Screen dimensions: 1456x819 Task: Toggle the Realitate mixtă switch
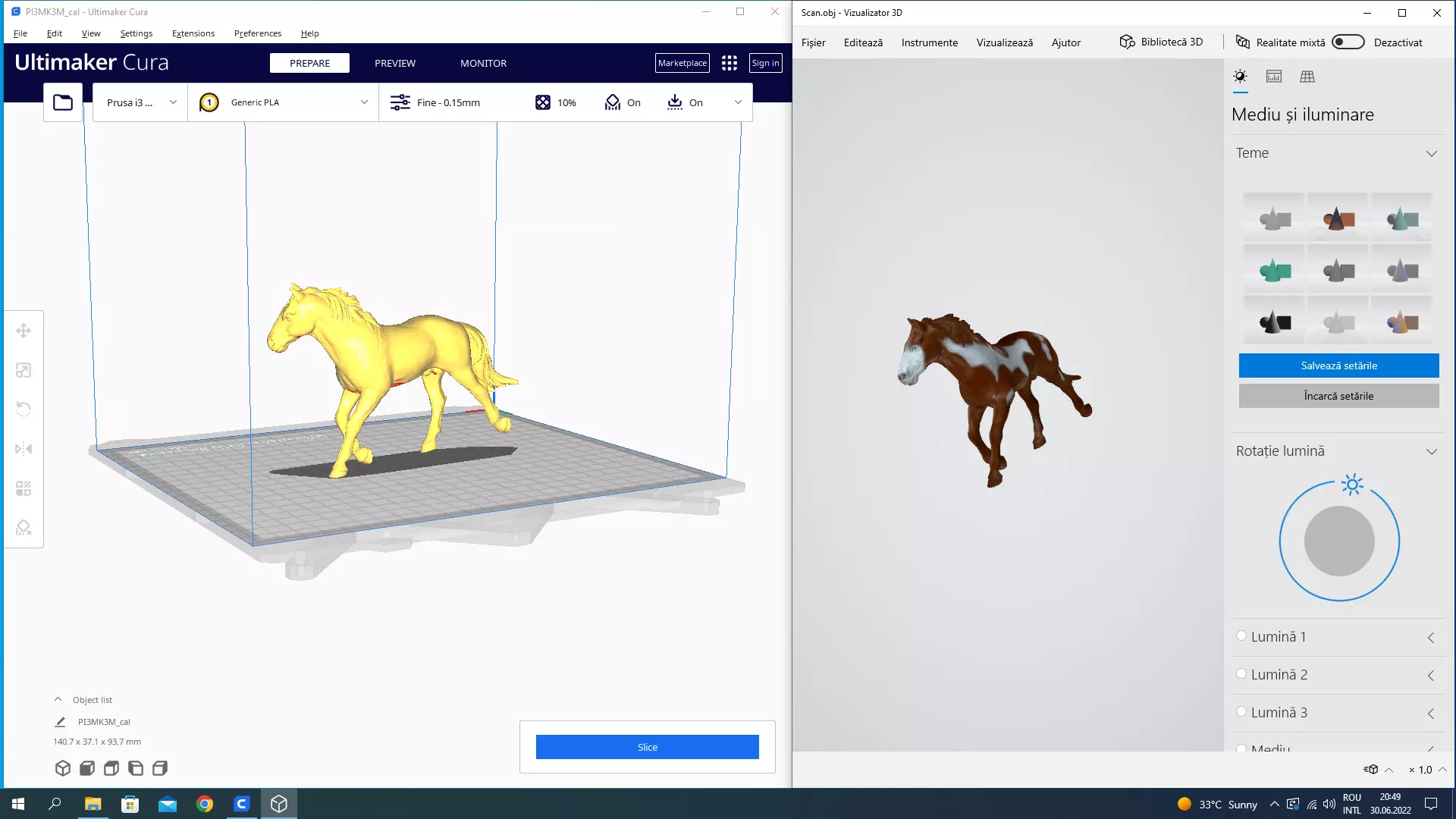point(1348,42)
